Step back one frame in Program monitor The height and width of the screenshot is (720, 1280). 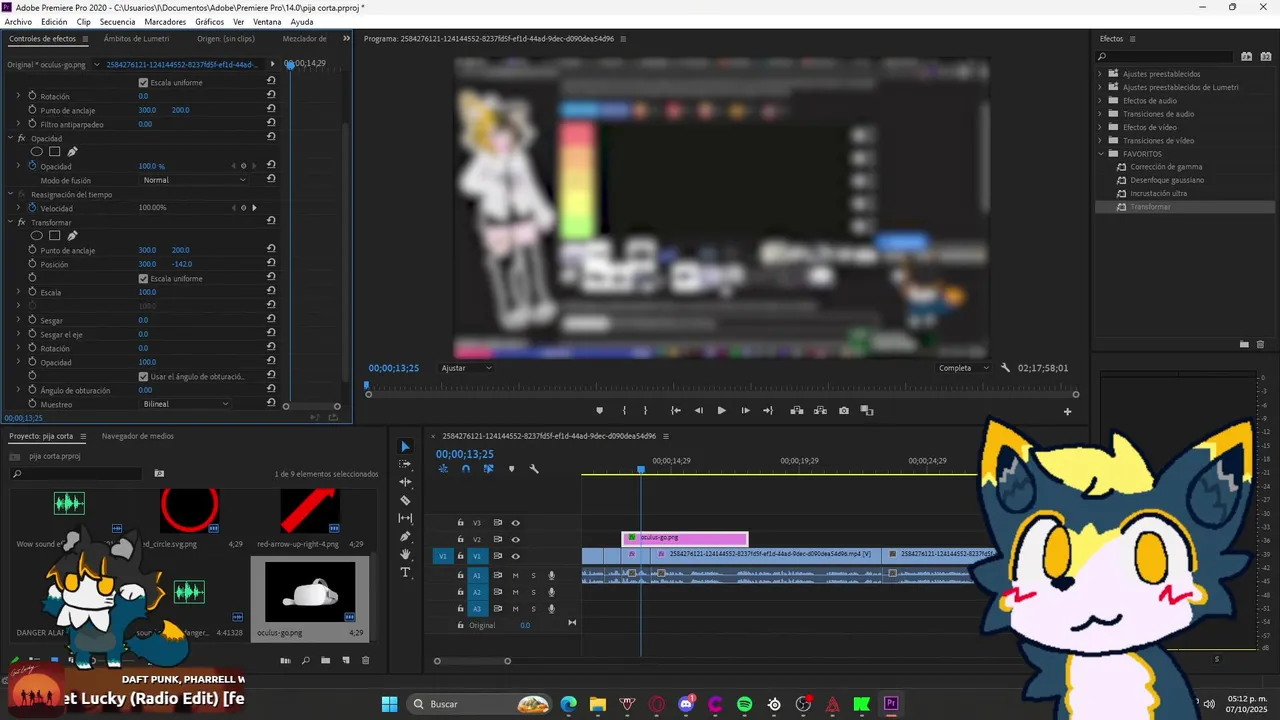(x=698, y=411)
